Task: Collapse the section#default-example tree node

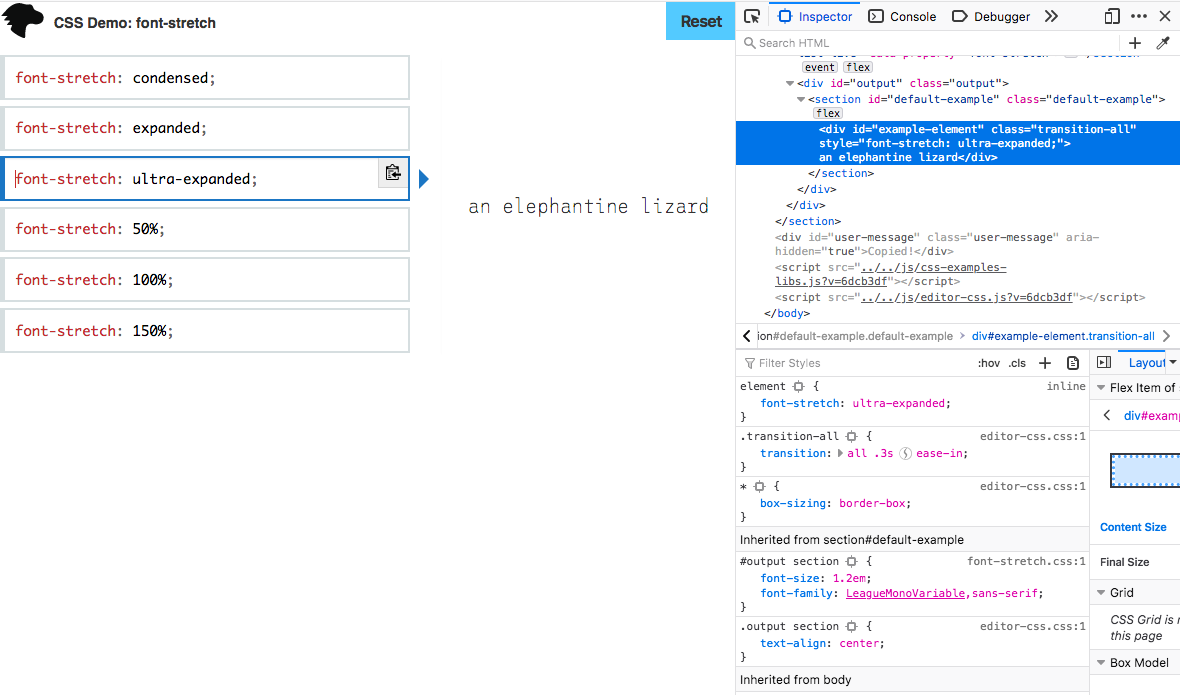Action: point(801,99)
